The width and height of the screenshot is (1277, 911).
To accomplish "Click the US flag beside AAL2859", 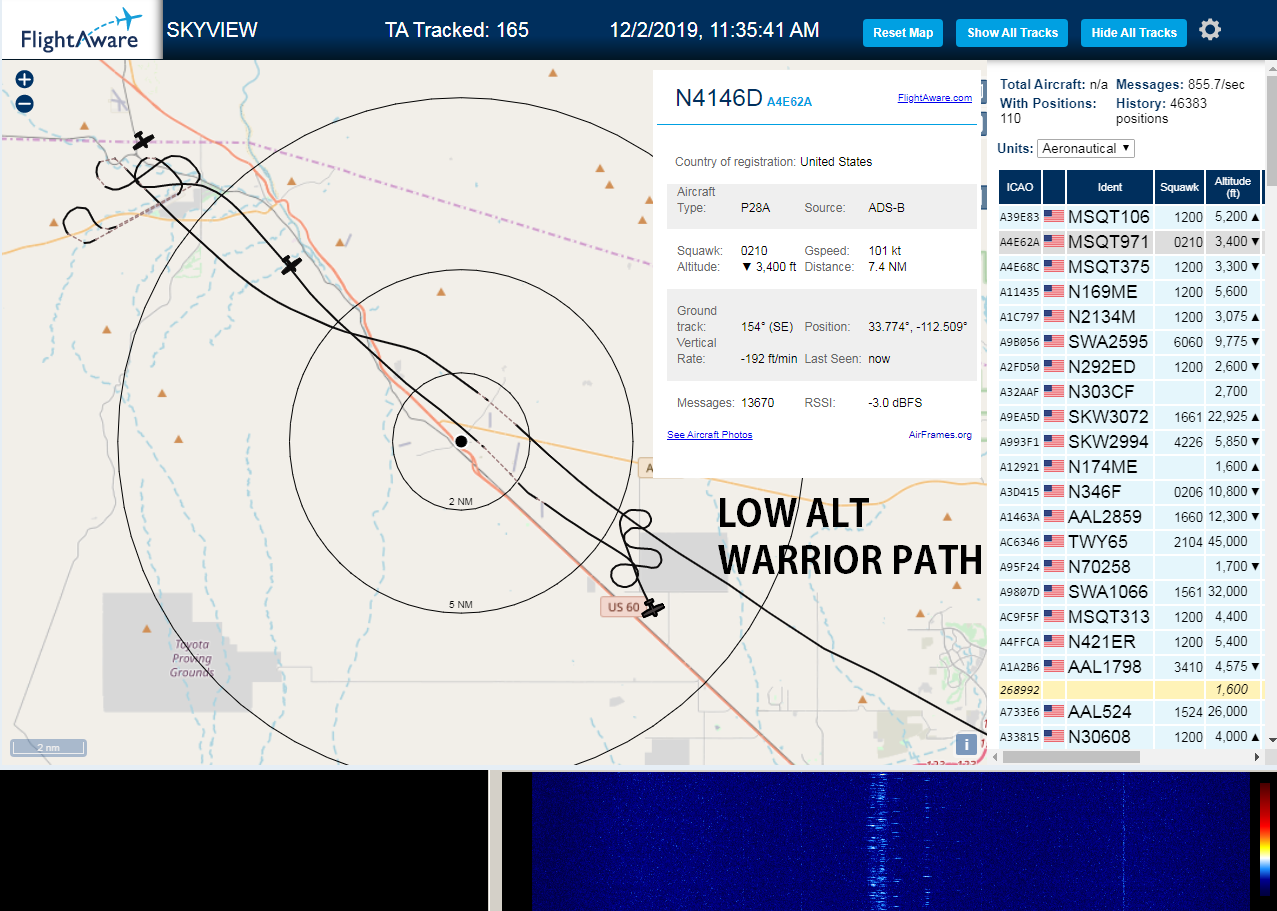I will click(1054, 516).
